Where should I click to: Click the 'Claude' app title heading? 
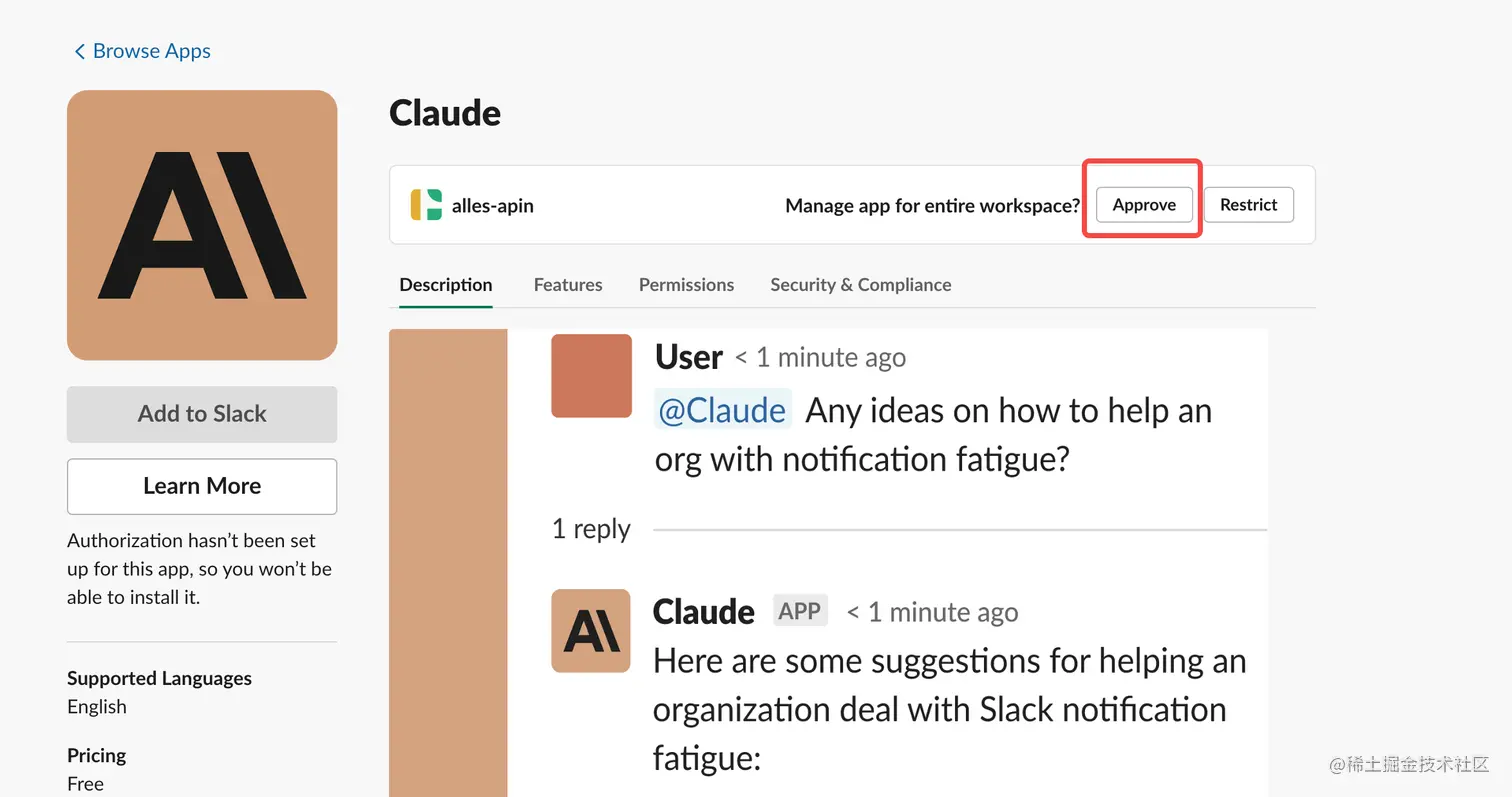[x=445, y=113]
